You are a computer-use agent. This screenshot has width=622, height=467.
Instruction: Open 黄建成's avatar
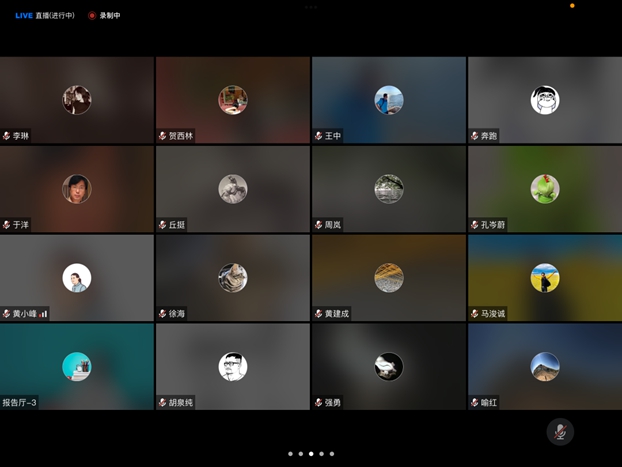click(x=389, y=278)
